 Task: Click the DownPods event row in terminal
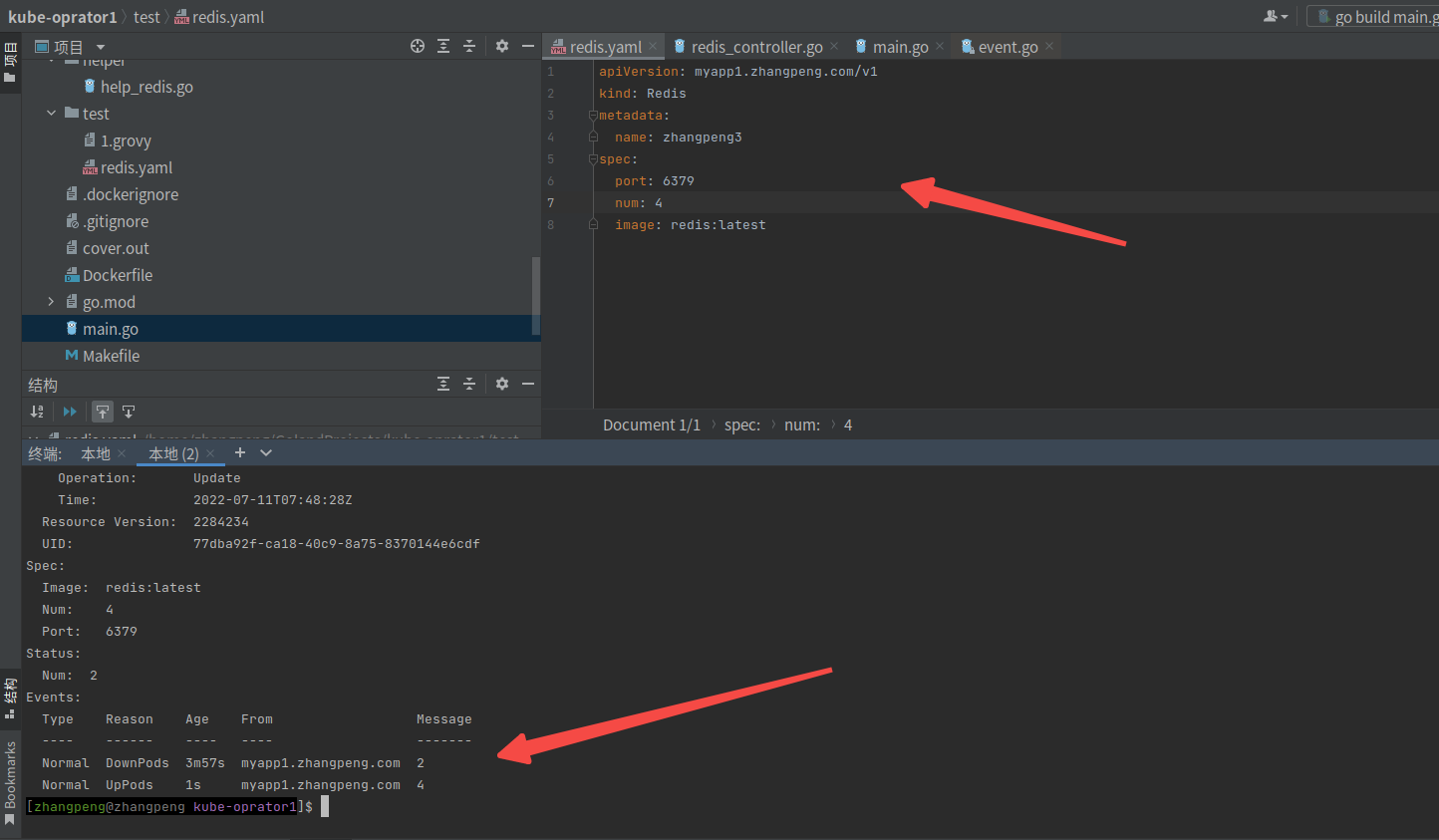tap(233, 763)
